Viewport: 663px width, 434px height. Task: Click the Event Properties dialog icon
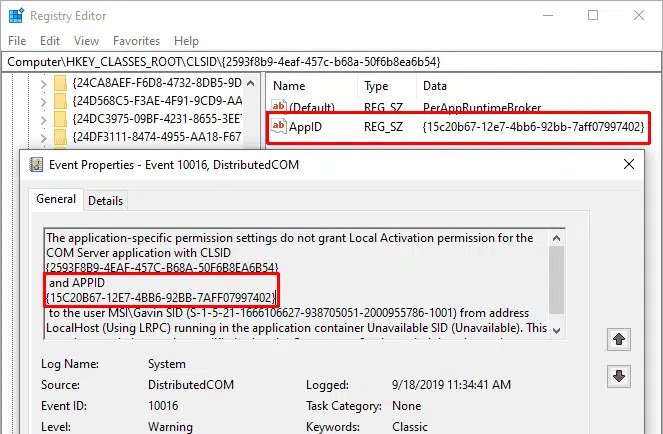pos(36,164)
